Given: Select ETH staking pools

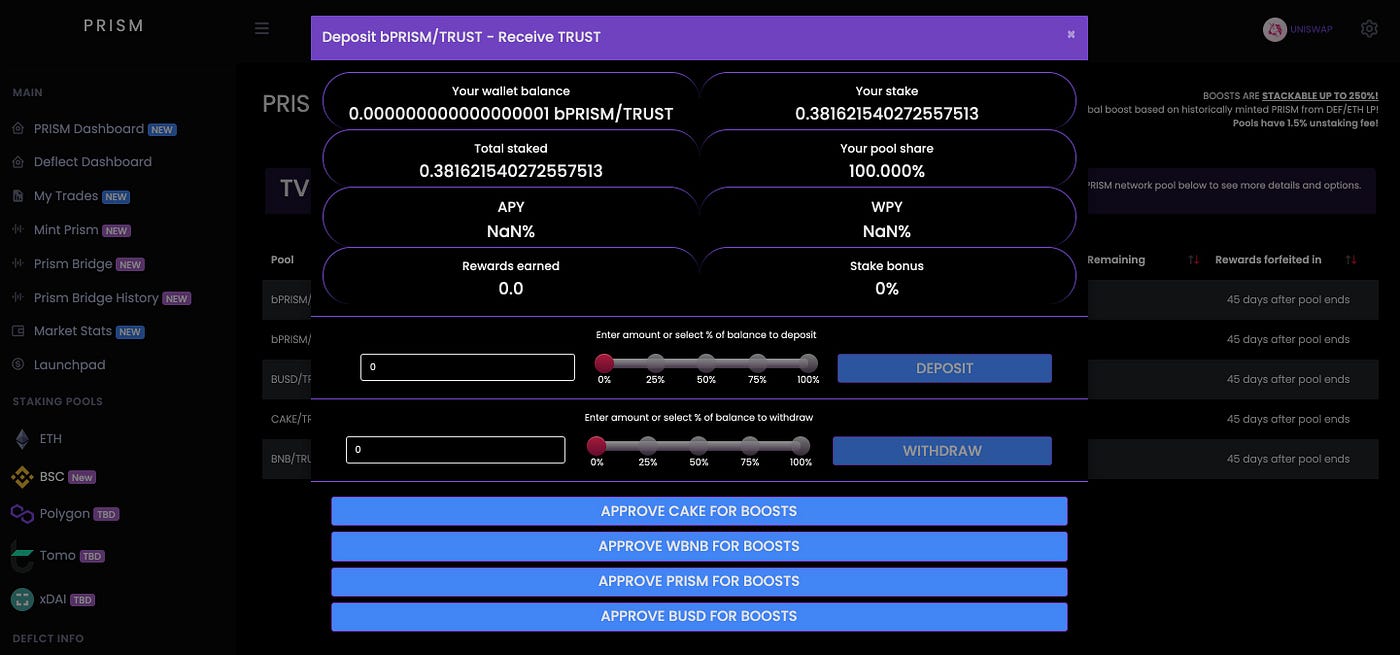Looking at the screenshot, I should pyautogui.click(x=50, y=439).
